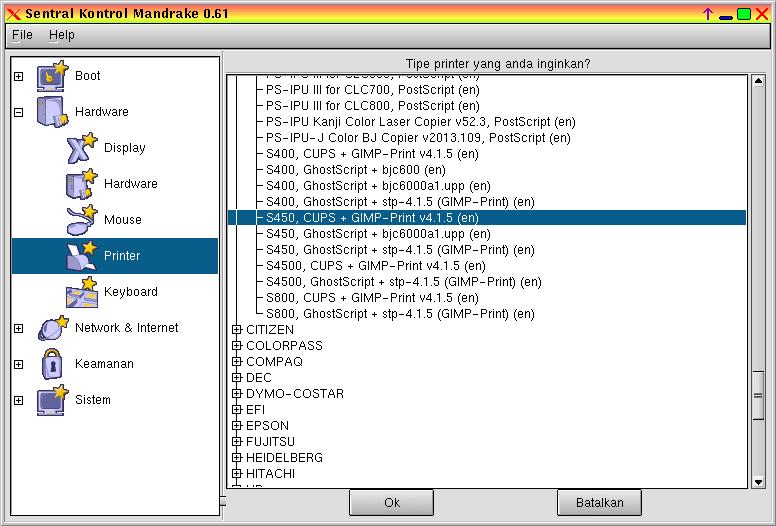Collapse the Hardware tree node
This screenshot has width=776, height=526.
[18, 113]
